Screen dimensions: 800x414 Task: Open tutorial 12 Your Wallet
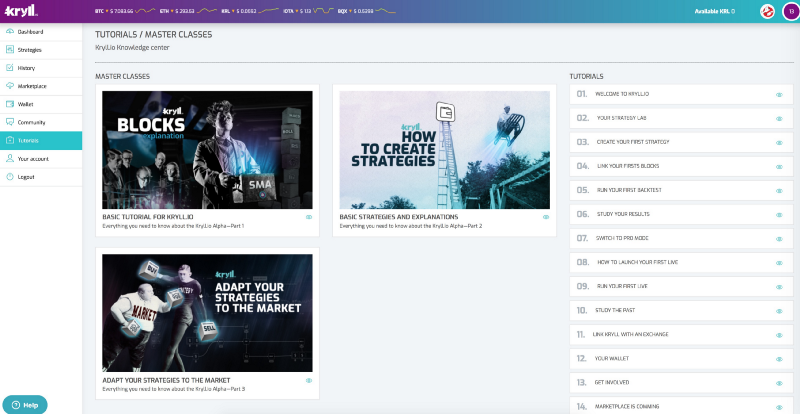(681, 359)
